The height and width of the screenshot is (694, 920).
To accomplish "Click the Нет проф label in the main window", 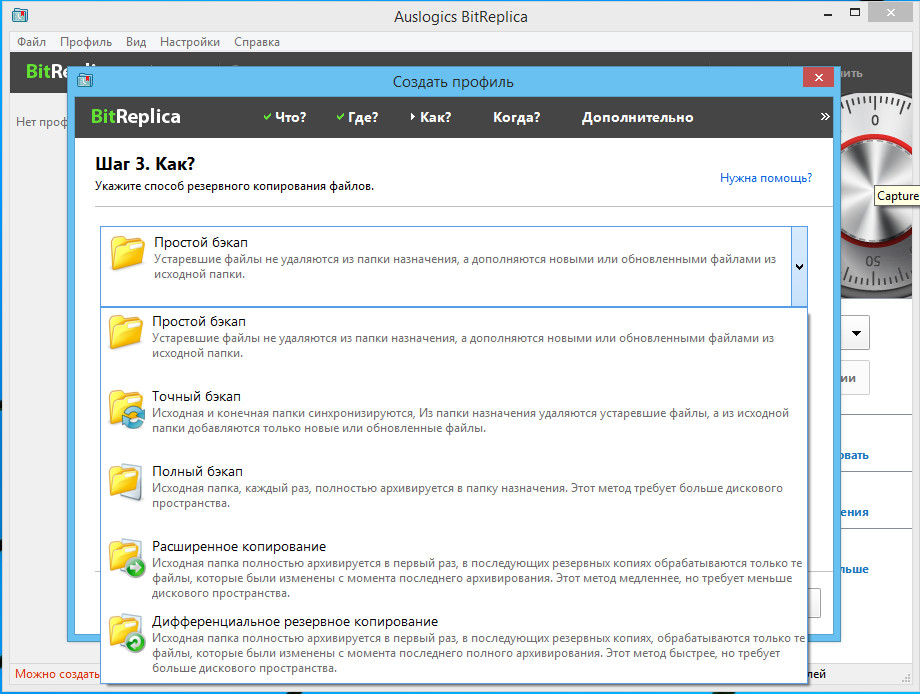I will tap(41, 122).
